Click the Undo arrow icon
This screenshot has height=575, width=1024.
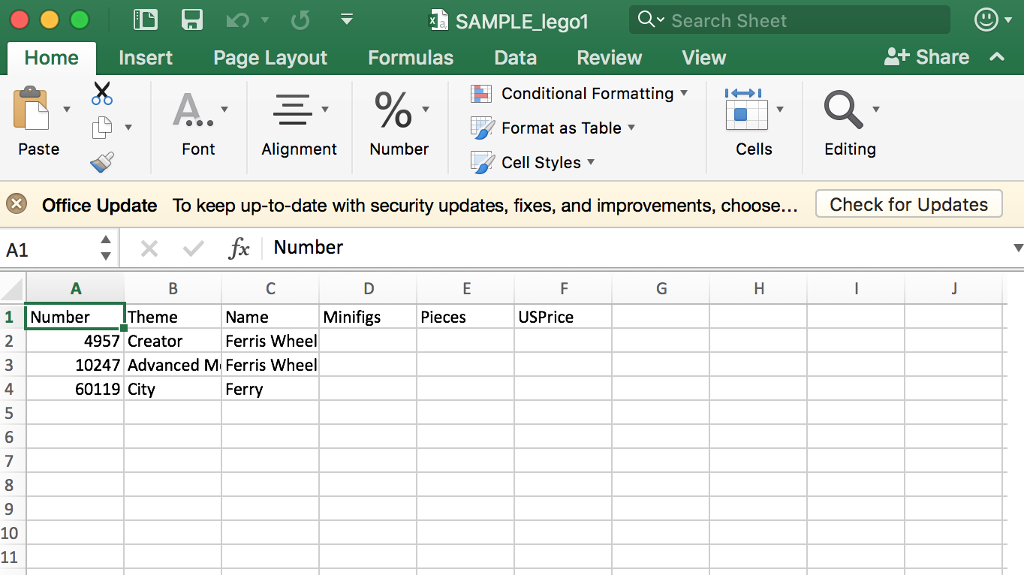coord(237,21)
